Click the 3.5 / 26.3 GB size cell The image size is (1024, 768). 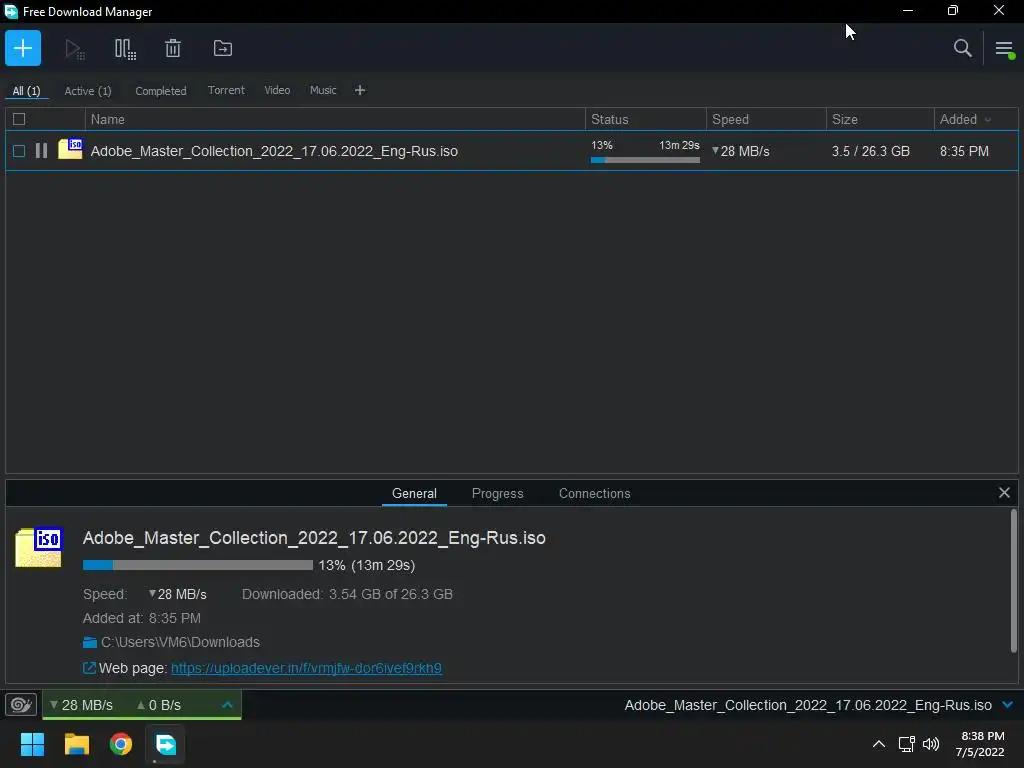[x=871, y=151]
